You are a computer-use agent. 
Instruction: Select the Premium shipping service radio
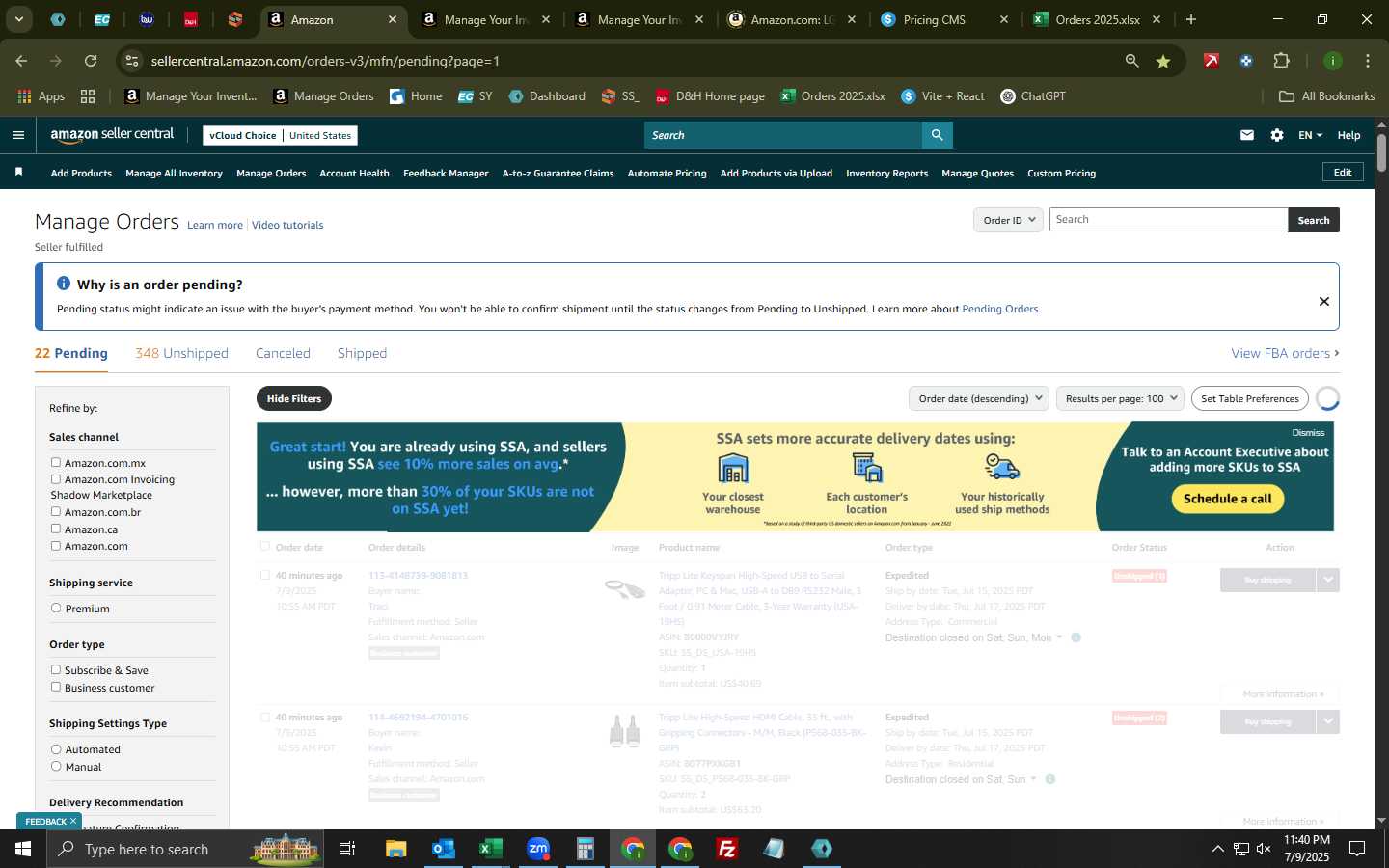coord(56,608)
